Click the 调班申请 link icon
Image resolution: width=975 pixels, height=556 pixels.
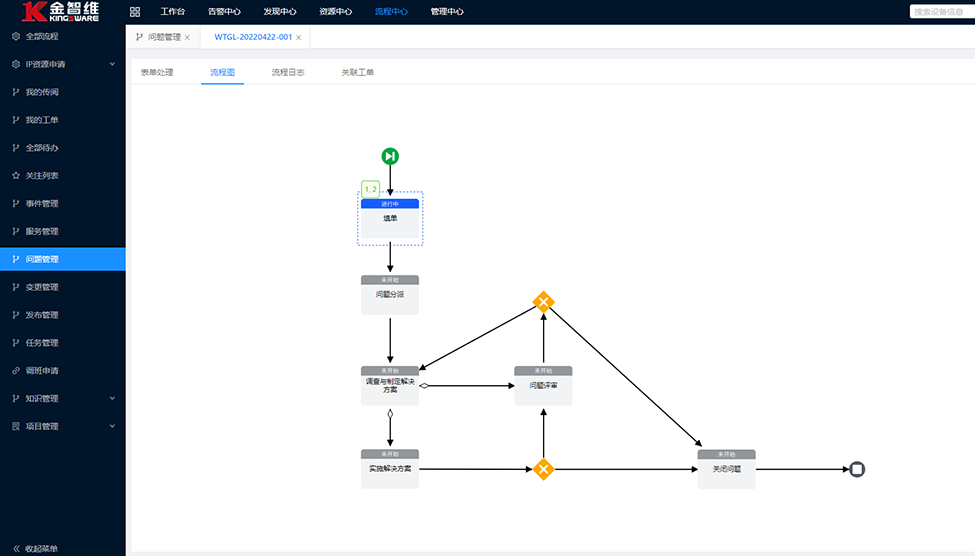pyautogui.click(x=16, y=371)
